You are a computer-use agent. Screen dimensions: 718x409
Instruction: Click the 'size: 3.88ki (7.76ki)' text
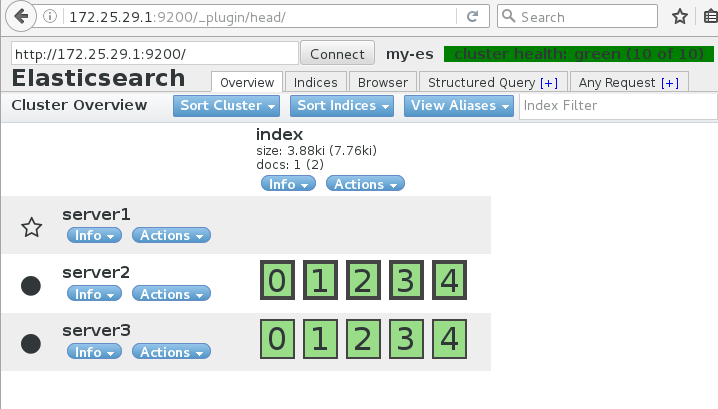[x=316, y=150]
